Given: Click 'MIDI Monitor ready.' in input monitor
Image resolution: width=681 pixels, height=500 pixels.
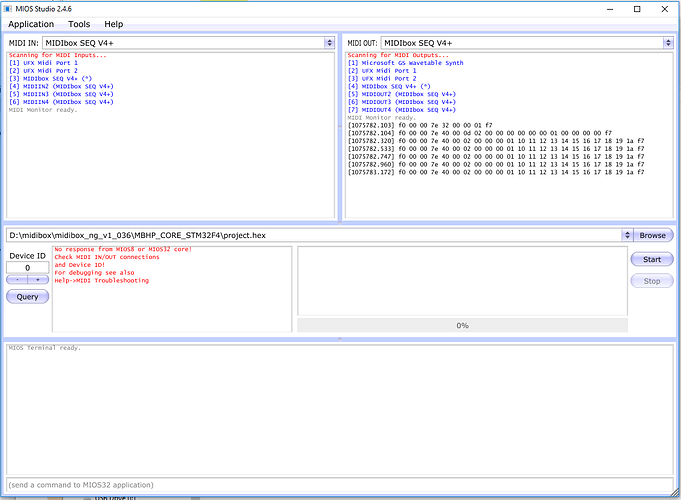Looking at the screenshot, I should click(43, 110).
